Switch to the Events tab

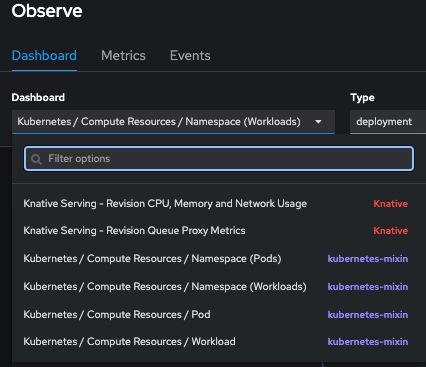(x=190, y=55)
